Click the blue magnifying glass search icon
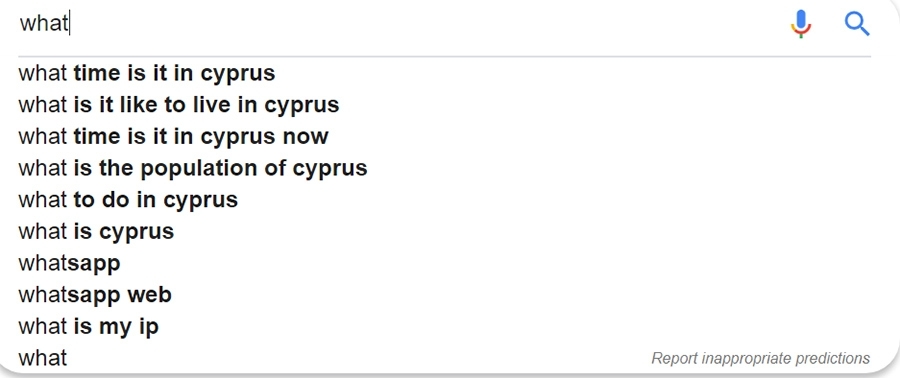This screenshot has width=900, height=378. [857, 24]
